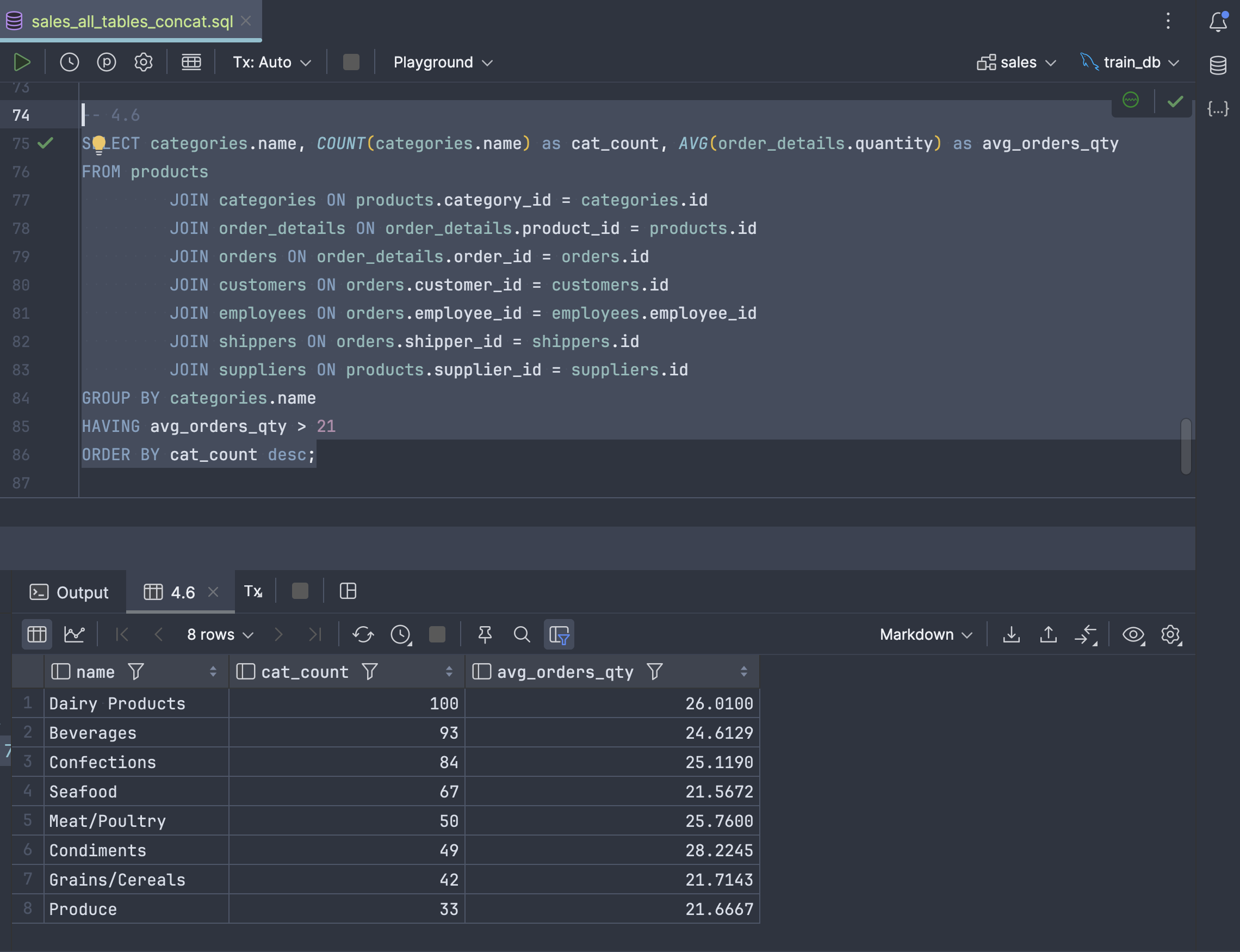Viewport: 1240px width, 952px height.
Task: Toggle the local filter button in results toolbar
Action: pyautogui.click(x=559, y=634)
